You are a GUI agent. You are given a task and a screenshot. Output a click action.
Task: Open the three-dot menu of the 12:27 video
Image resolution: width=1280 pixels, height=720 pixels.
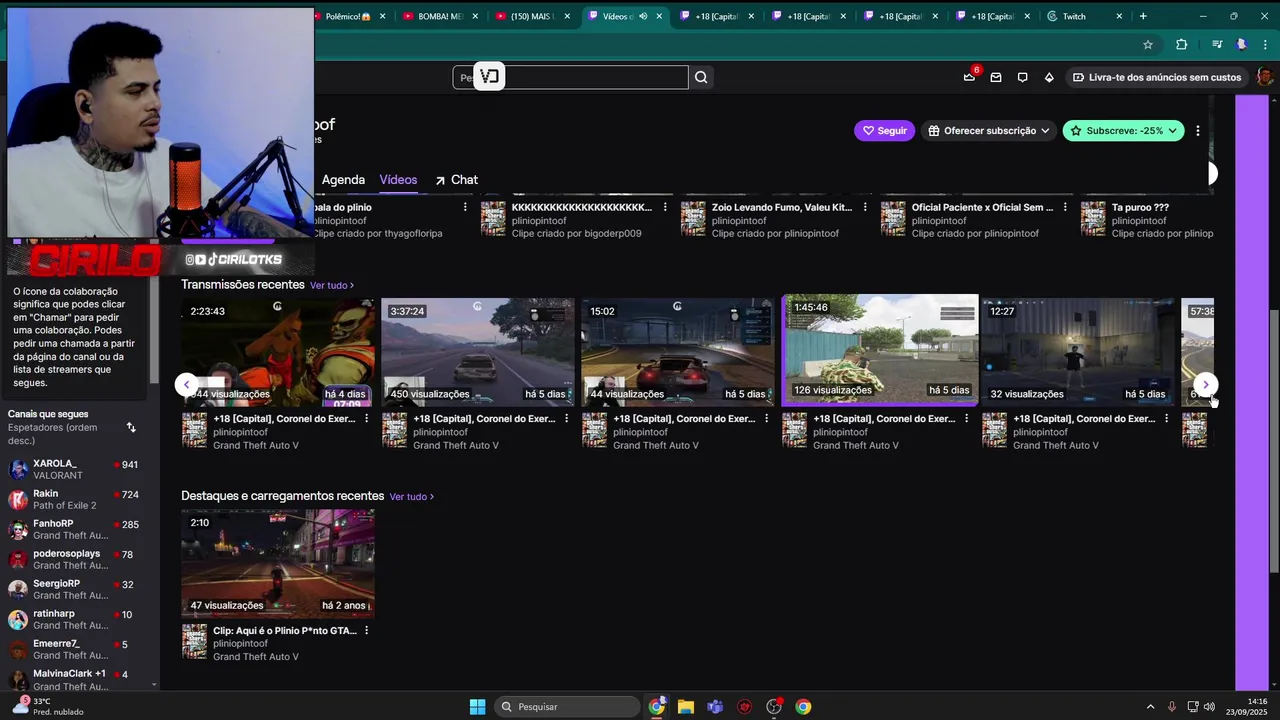(x=1166, y=419)
